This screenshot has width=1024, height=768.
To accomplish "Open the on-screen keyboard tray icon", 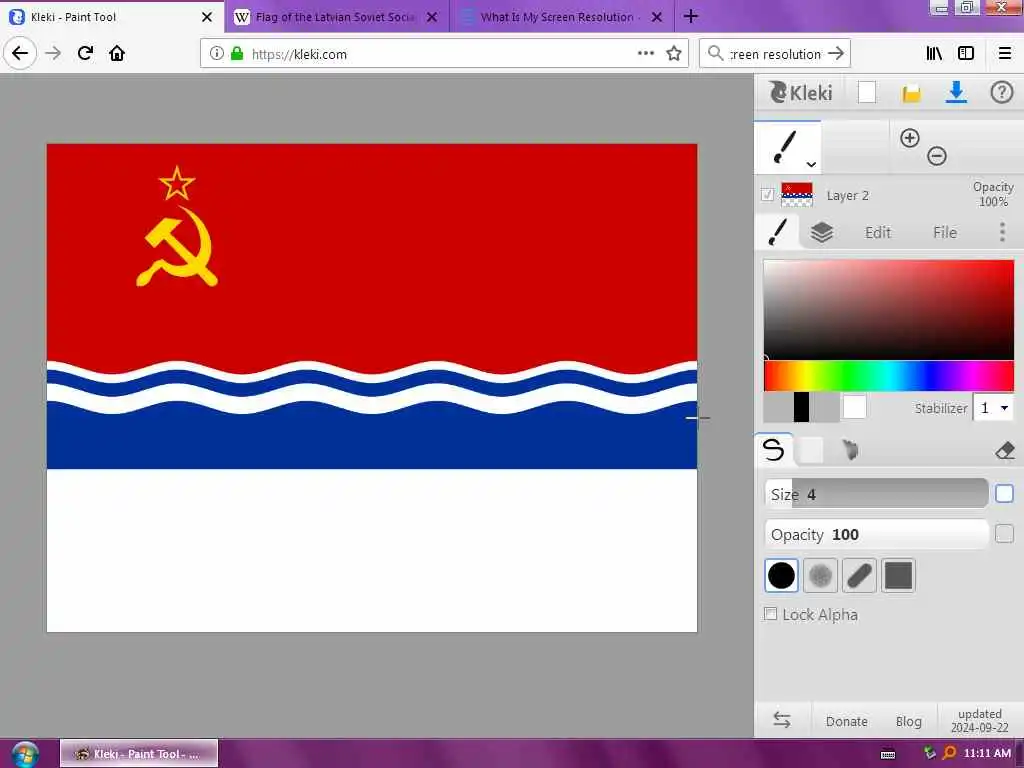I will 888,754.
